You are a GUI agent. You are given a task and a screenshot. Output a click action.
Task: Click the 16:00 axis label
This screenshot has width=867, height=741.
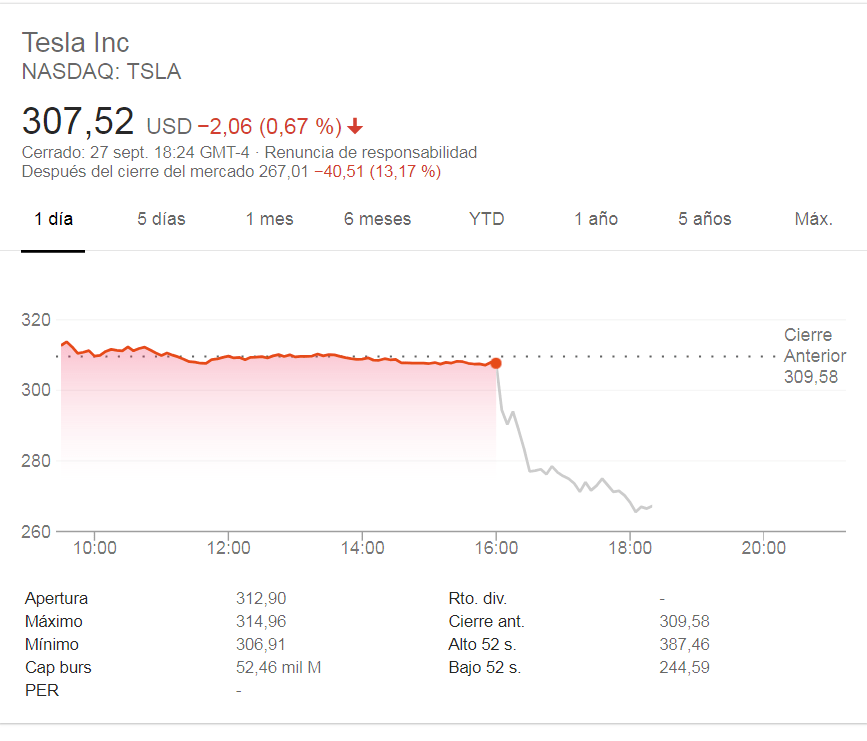pyautogui.click(x=496, y=547)
